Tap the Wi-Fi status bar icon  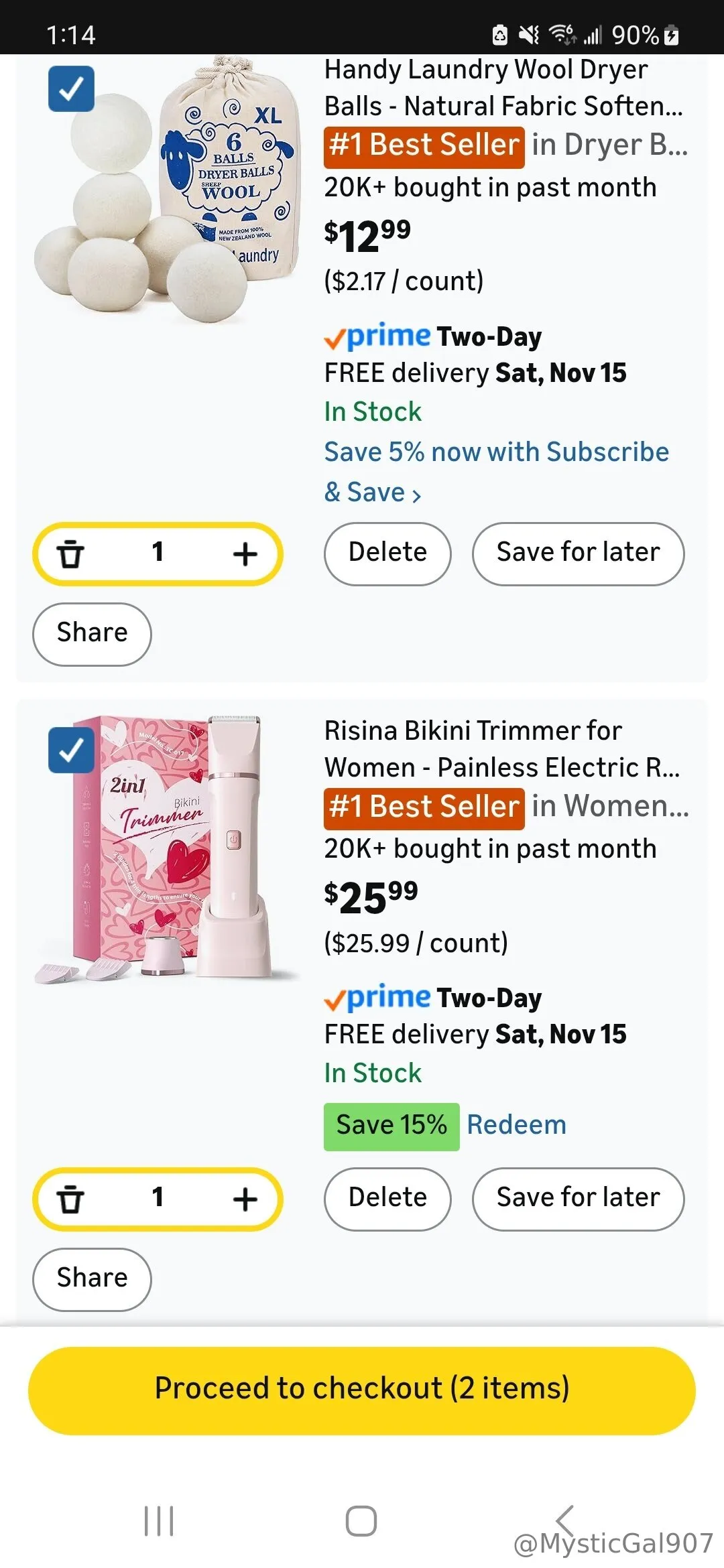[x=562, y=34]
